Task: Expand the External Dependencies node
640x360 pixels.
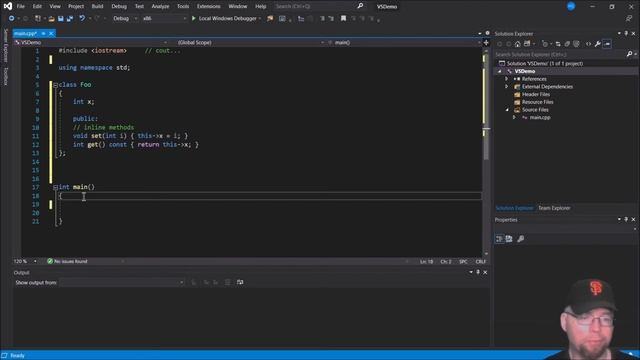Action: click(507, 87)
